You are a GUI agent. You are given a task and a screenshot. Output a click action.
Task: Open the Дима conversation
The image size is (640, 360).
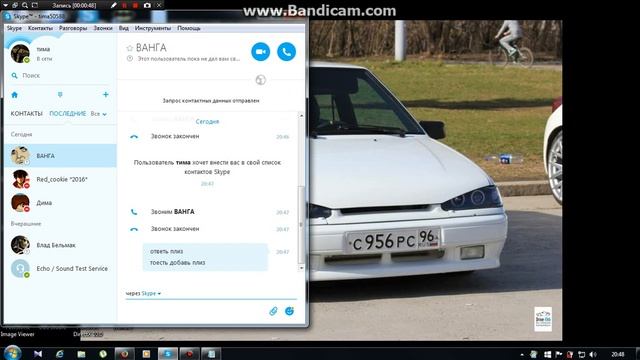coord(60,203)
